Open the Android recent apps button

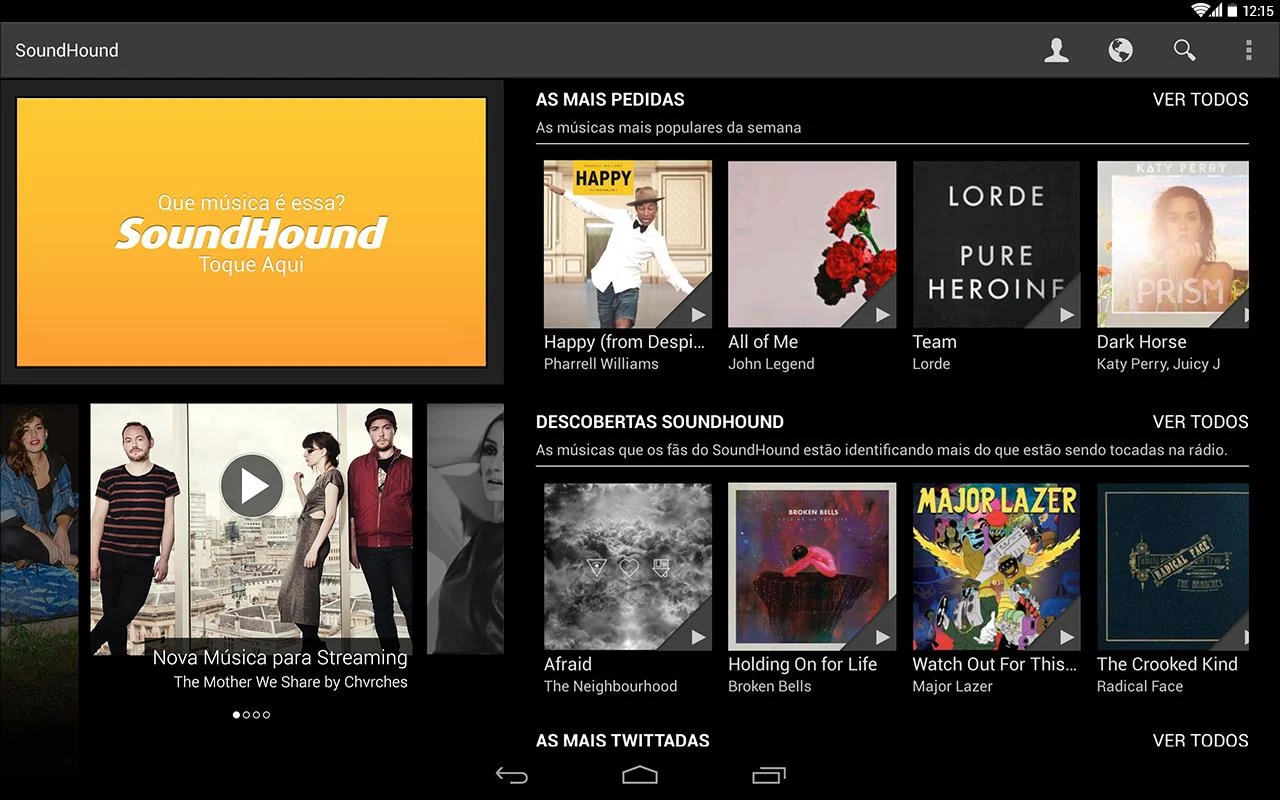pos(768,775)
